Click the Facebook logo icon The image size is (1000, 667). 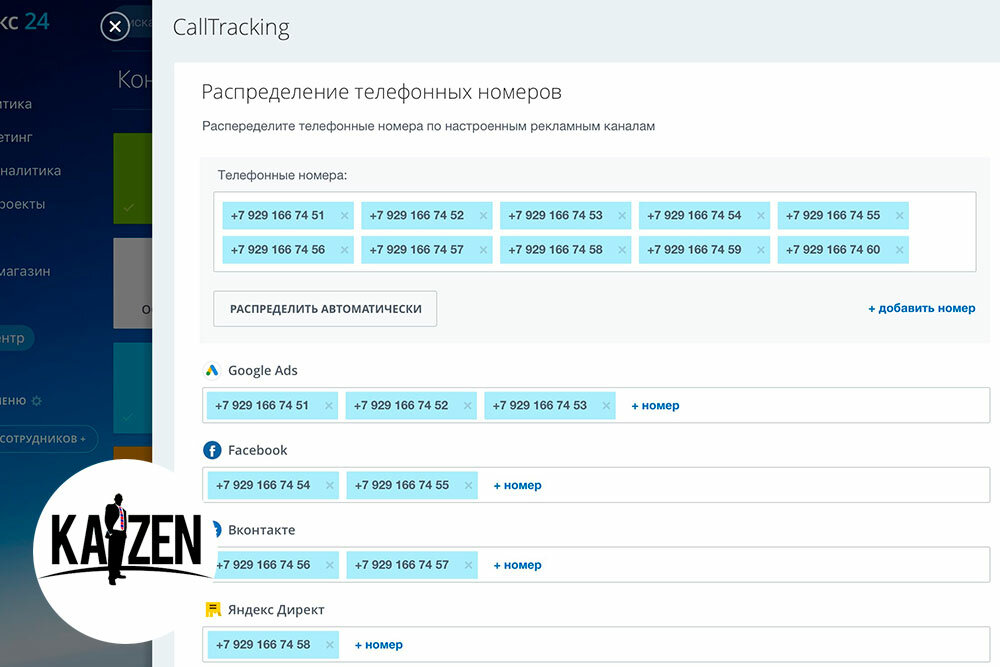(212, 450)
